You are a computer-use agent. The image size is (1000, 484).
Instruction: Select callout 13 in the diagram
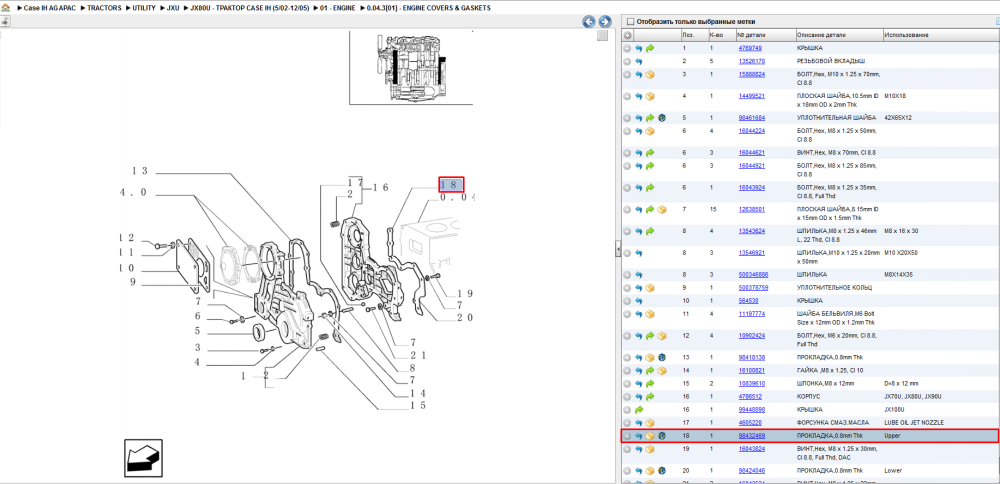pyautogui.click(x=140, y=171)
